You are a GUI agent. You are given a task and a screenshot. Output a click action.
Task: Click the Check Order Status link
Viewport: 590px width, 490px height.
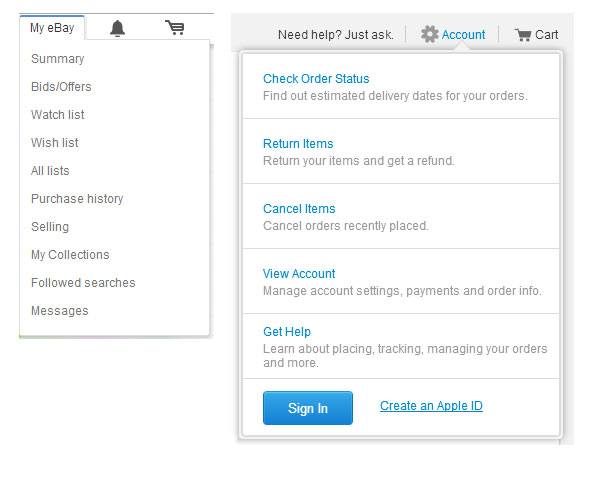pos(316,79)
